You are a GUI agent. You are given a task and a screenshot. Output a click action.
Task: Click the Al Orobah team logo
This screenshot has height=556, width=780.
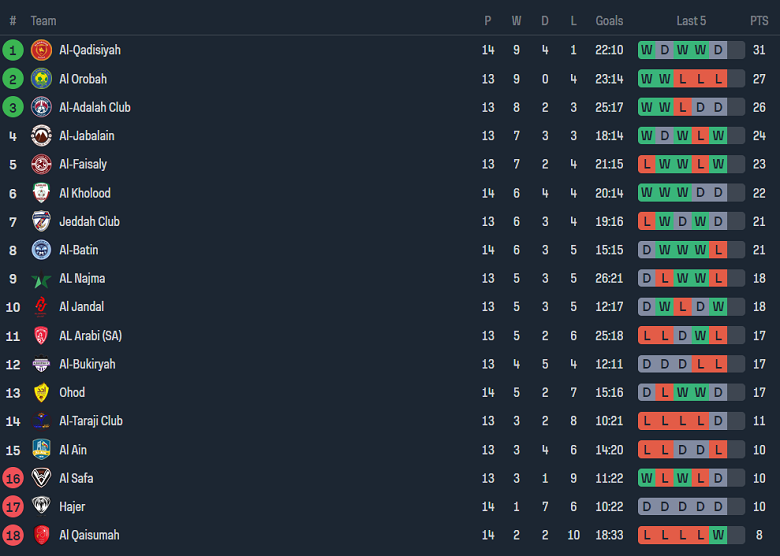(41, 79)
